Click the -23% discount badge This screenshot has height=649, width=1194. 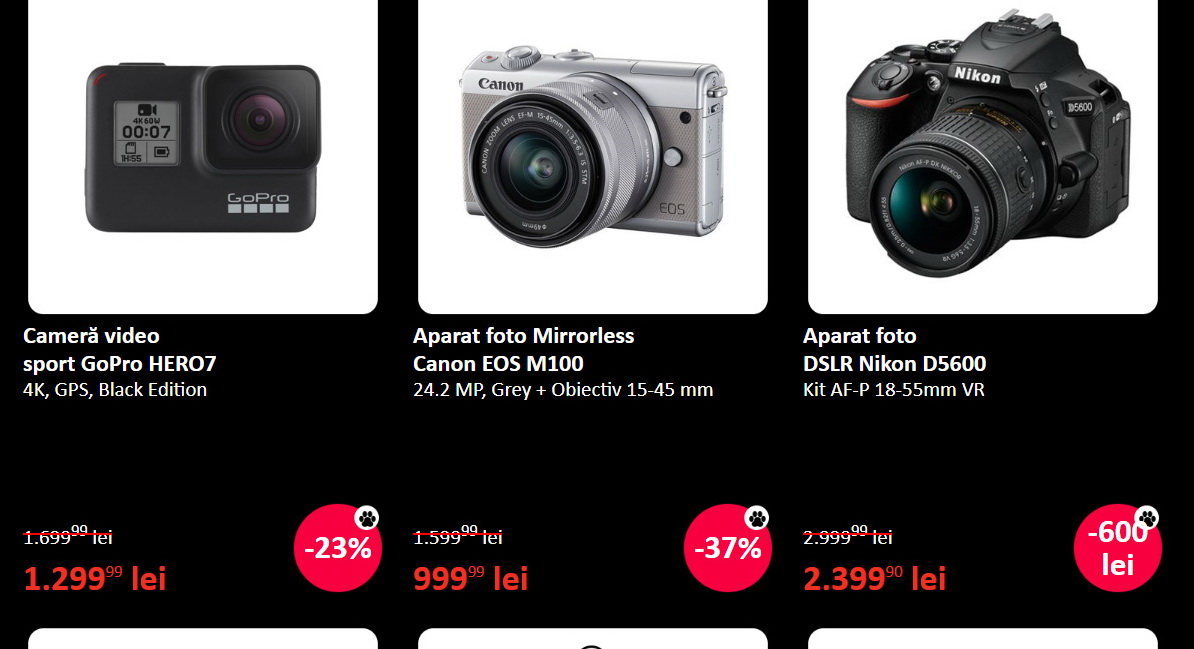point(337,548)
